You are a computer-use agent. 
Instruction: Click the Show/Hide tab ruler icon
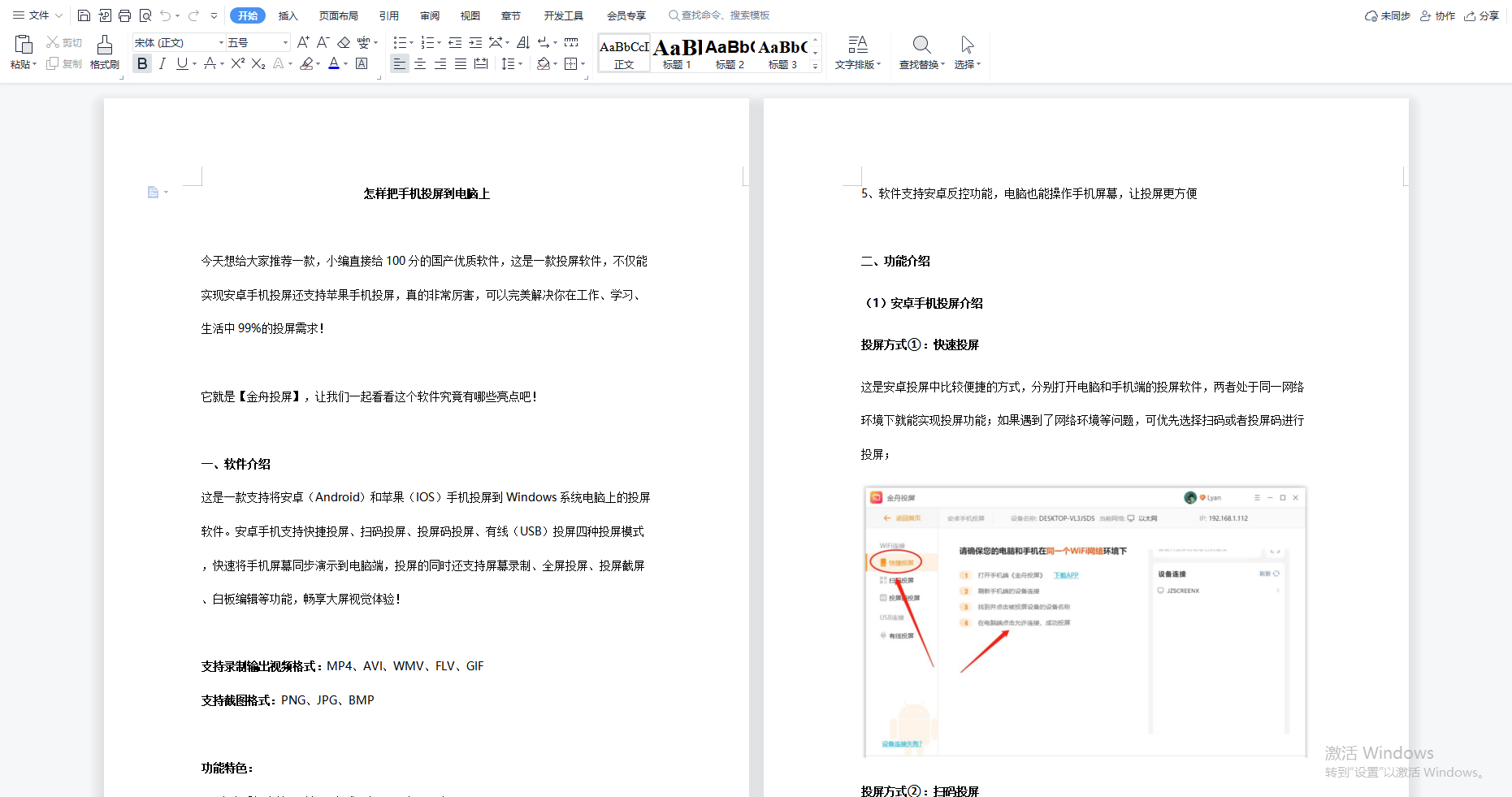[571, 42]
